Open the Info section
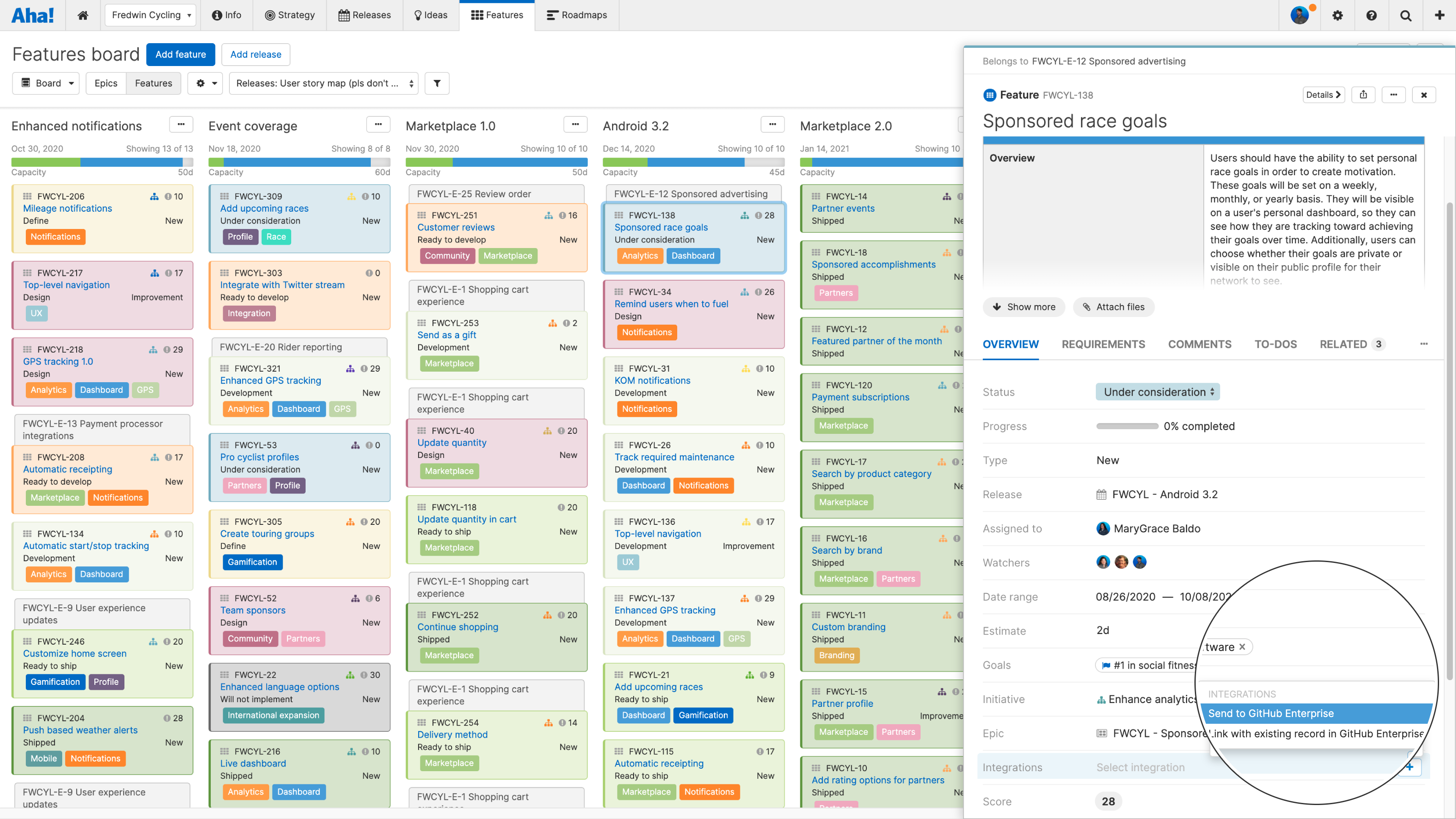The width and height of the screenshot is (1456, 819). point(226,15)
